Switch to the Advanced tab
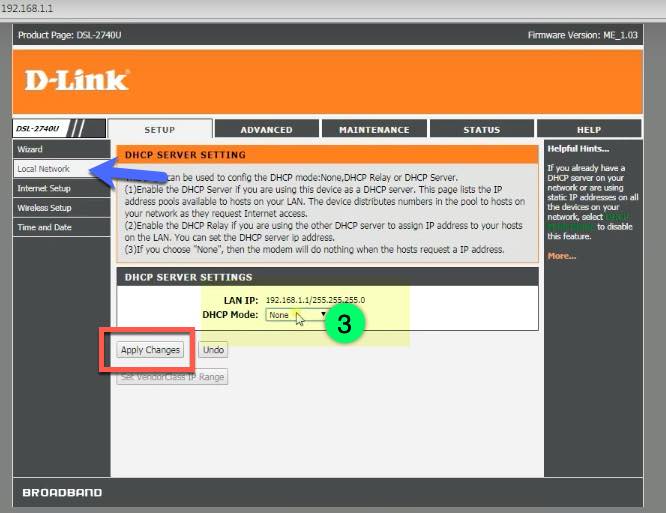The width and height of the screenshot is (666, 513). (x=266, y=129)
